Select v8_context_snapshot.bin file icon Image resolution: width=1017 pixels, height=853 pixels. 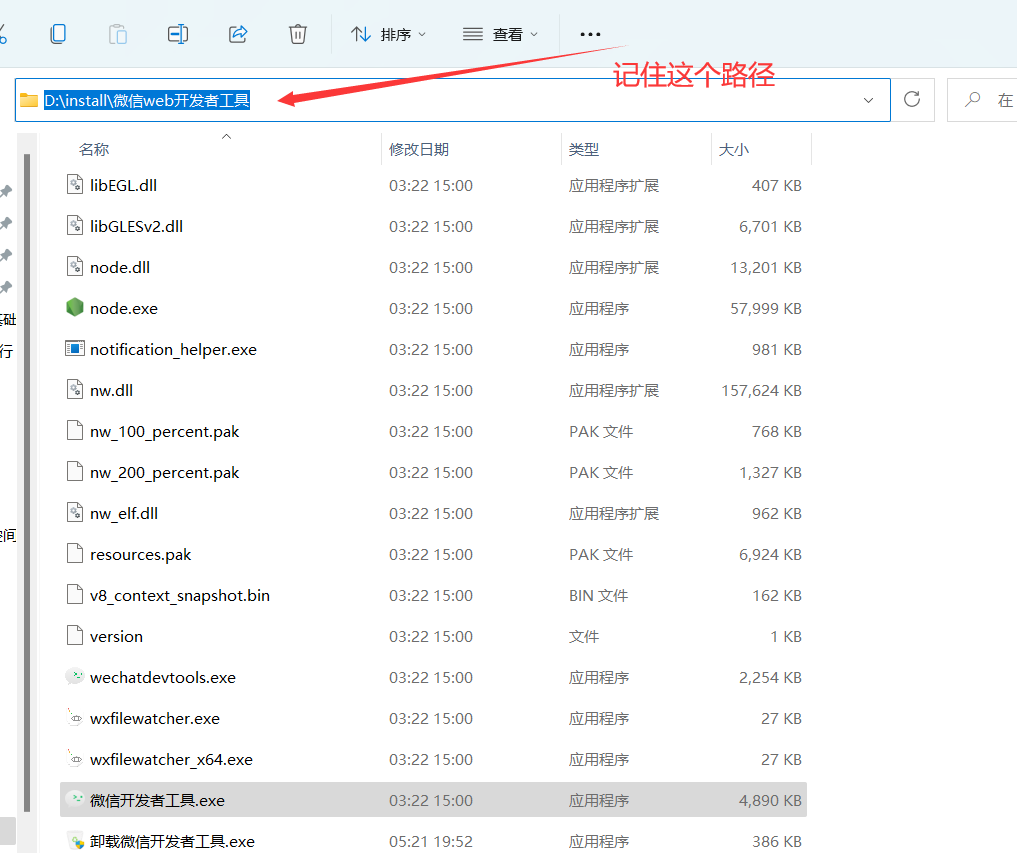click(75, 595)
